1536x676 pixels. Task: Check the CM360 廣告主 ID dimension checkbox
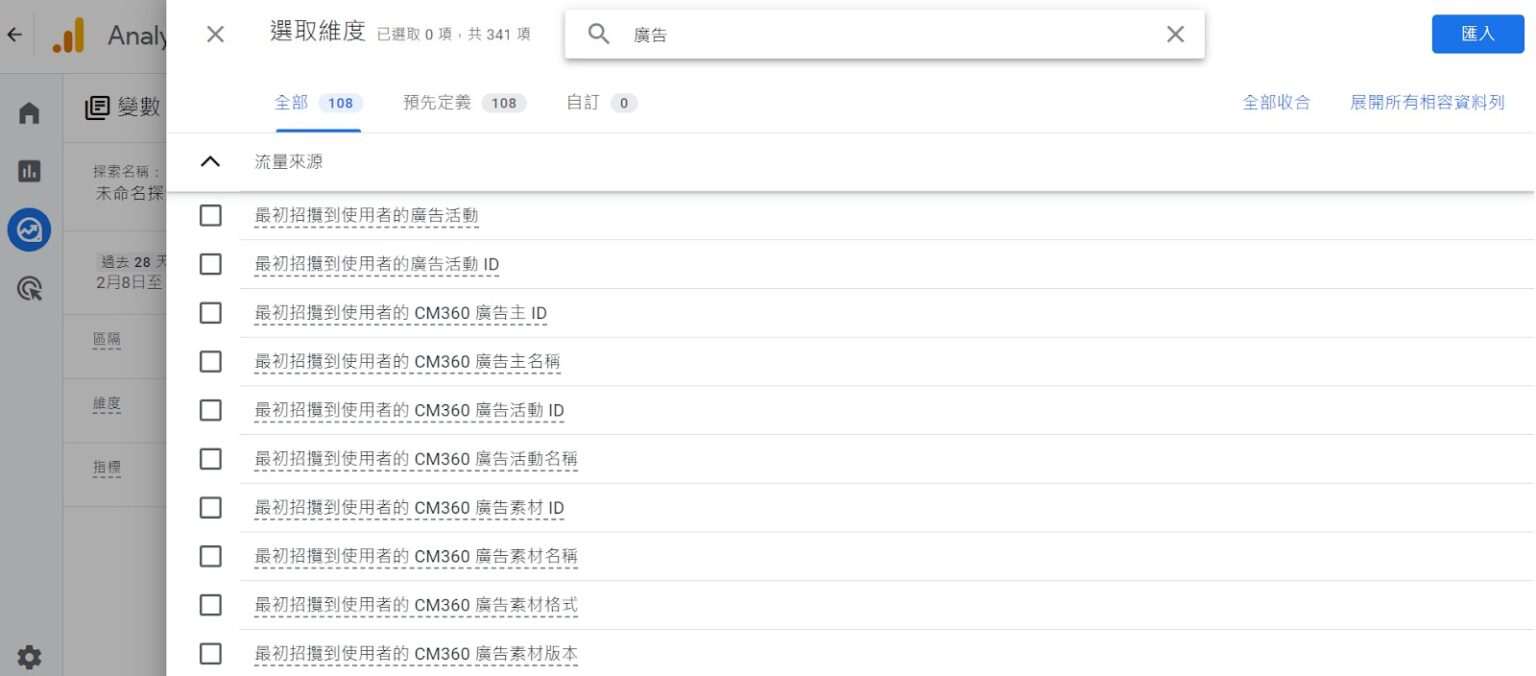[x=210, y=313]
